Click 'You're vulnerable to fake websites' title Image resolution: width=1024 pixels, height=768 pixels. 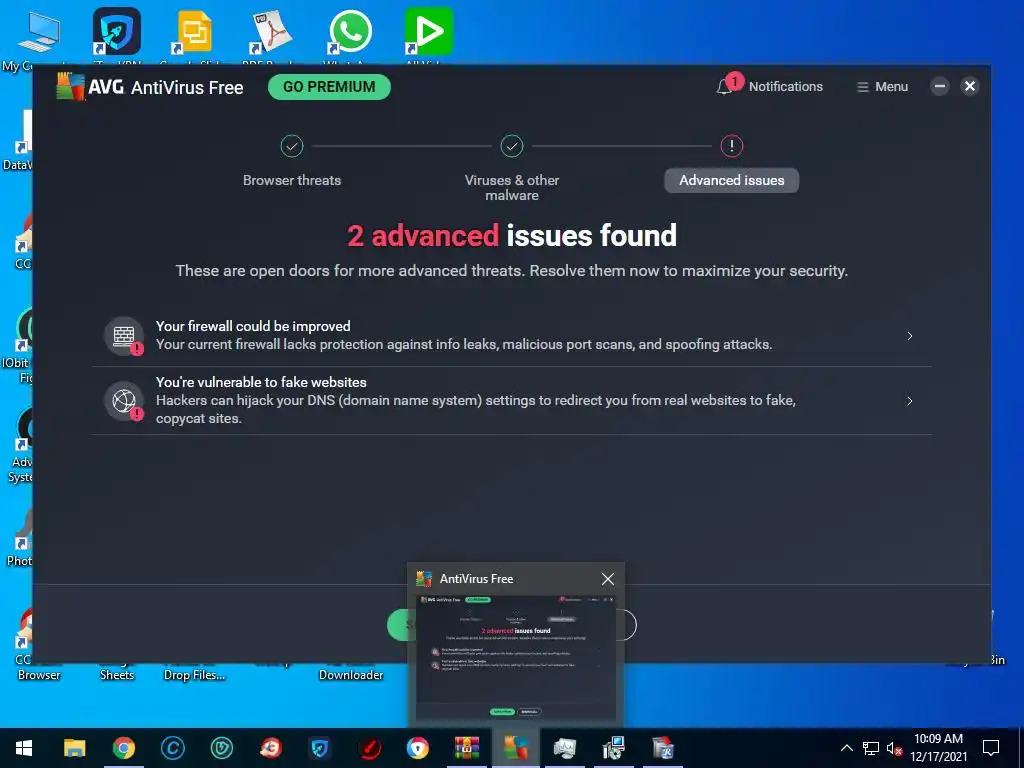pyautogui.click(x=261, y=382)
